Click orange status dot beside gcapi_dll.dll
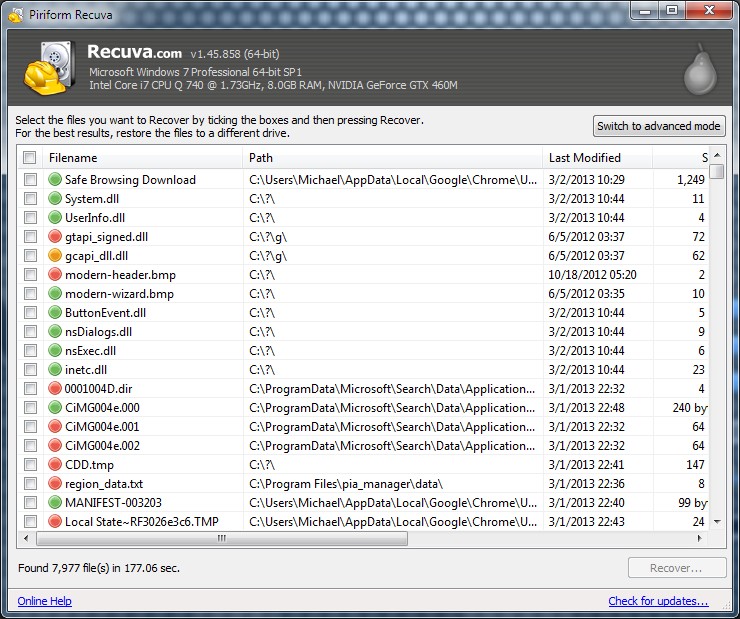Viewport: 740px width, 619px height. point(55,256)
